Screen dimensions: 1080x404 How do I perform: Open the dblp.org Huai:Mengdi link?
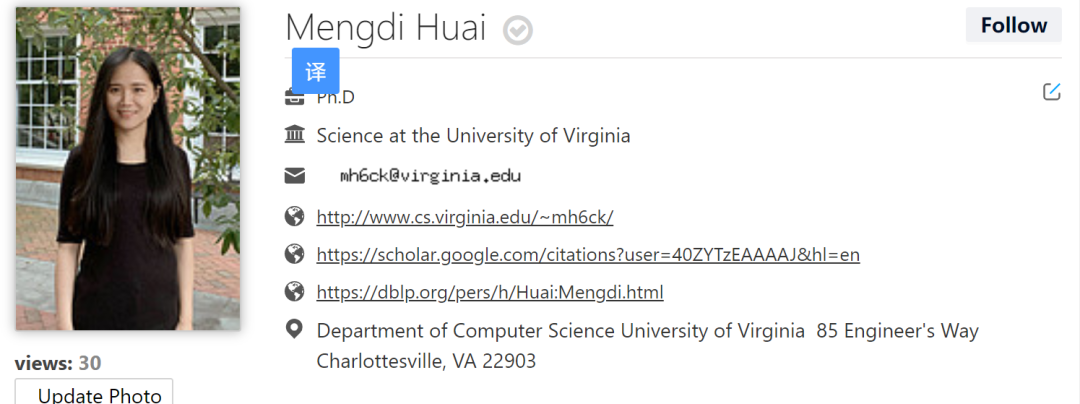point(490,293)
